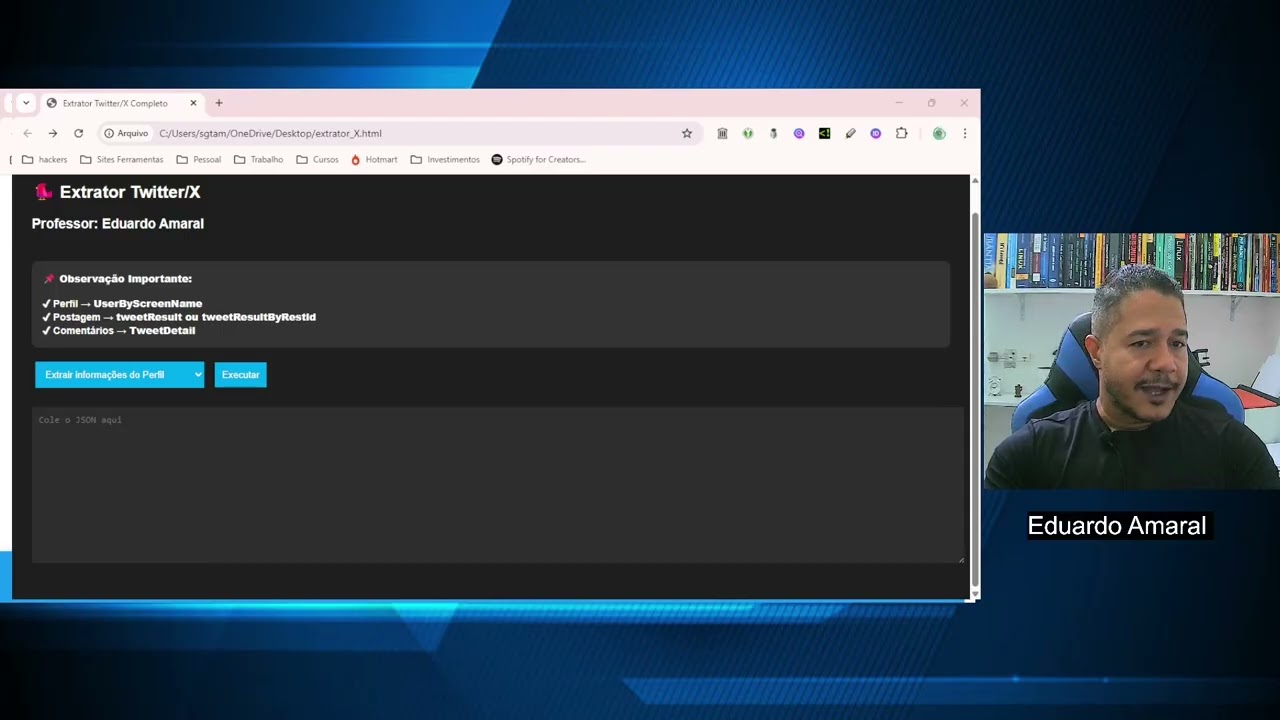1280x720 pixels.
Task: Open the Investimentos bookmark folder
Action: point(444,159)
